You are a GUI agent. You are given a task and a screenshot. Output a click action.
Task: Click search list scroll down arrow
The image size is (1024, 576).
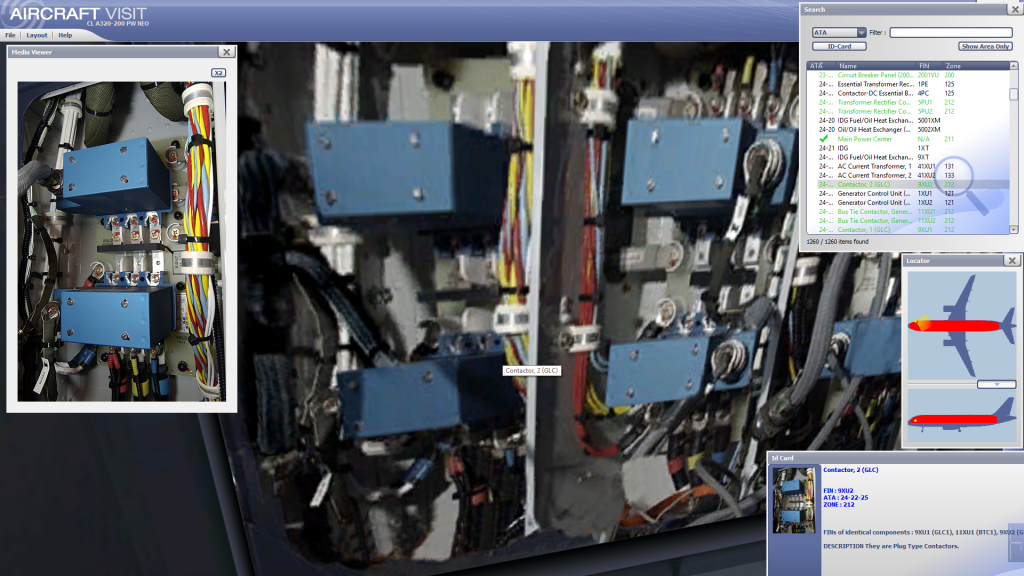point(1014,230)
